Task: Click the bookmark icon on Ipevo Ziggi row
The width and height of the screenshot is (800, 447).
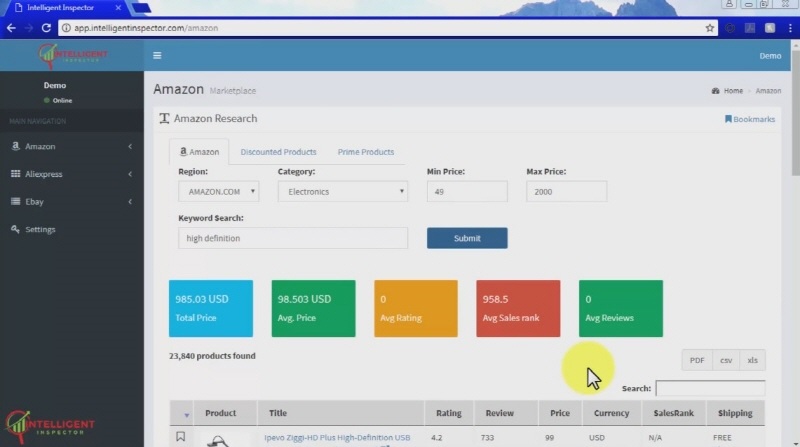Action: (180, 437)
